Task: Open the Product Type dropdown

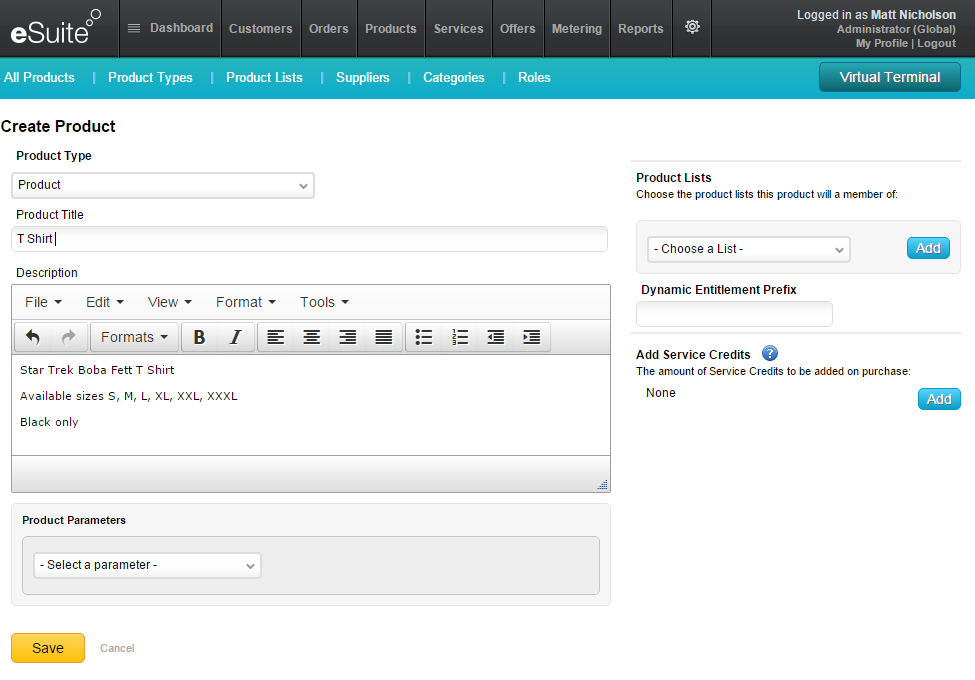Action: click(163, 185)
